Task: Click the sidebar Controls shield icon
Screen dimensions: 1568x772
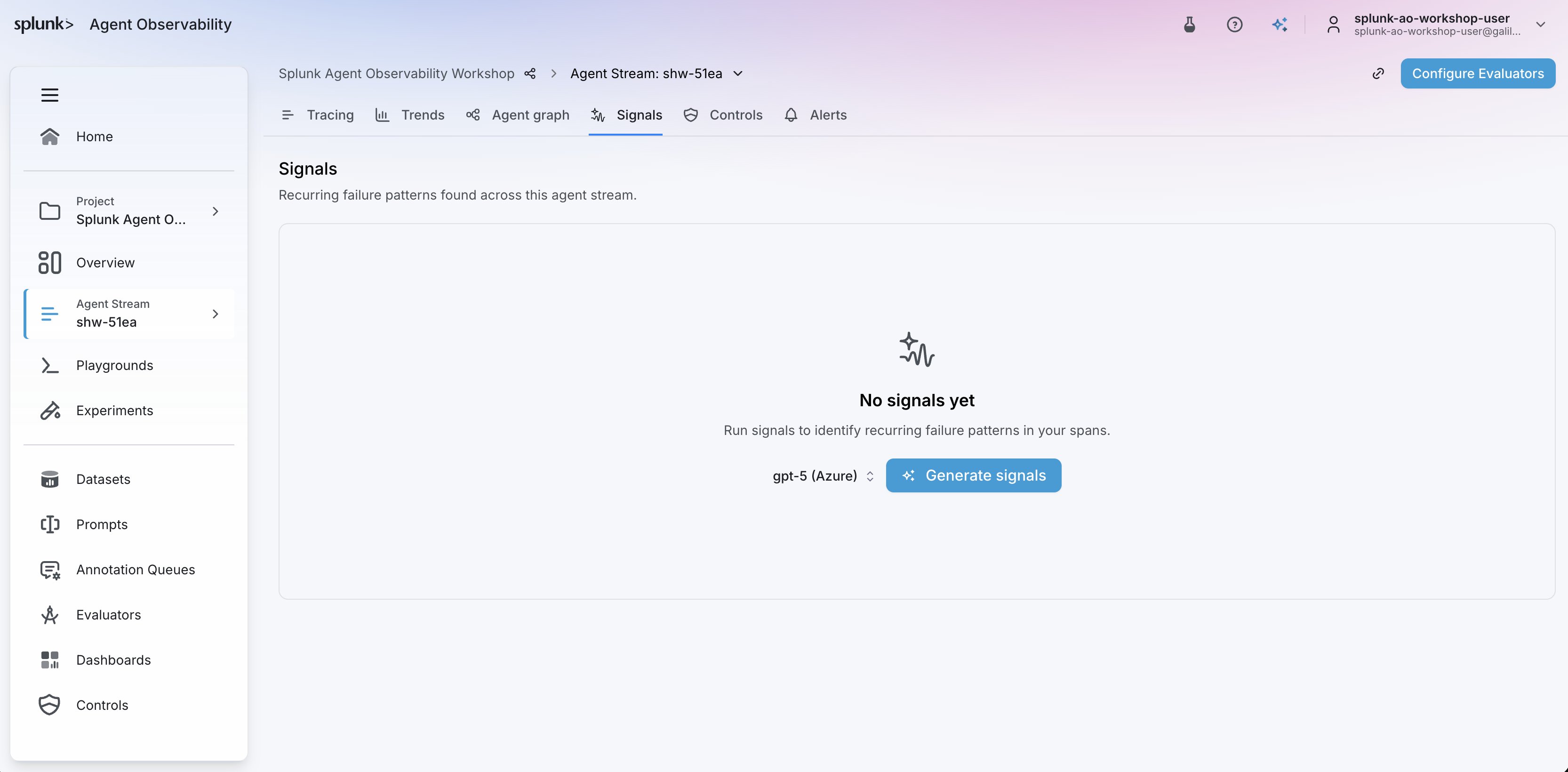Action: click(x=50, y=705)
